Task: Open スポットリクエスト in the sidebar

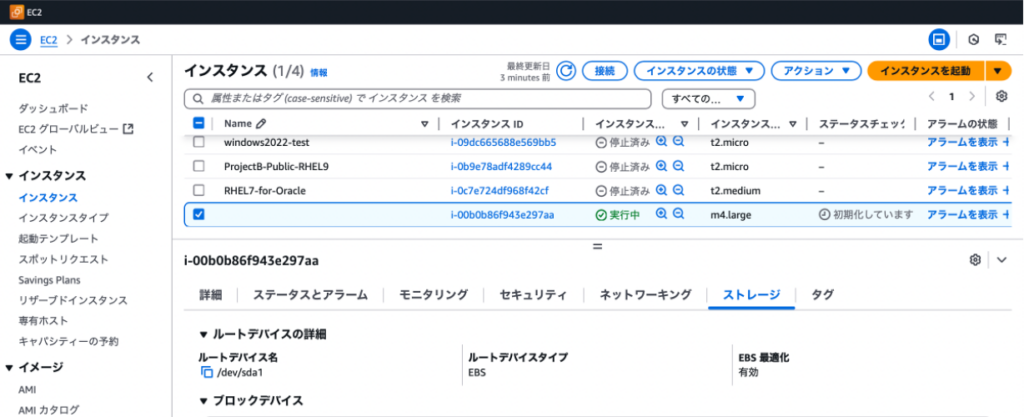Action: click(x=64, y=259)
